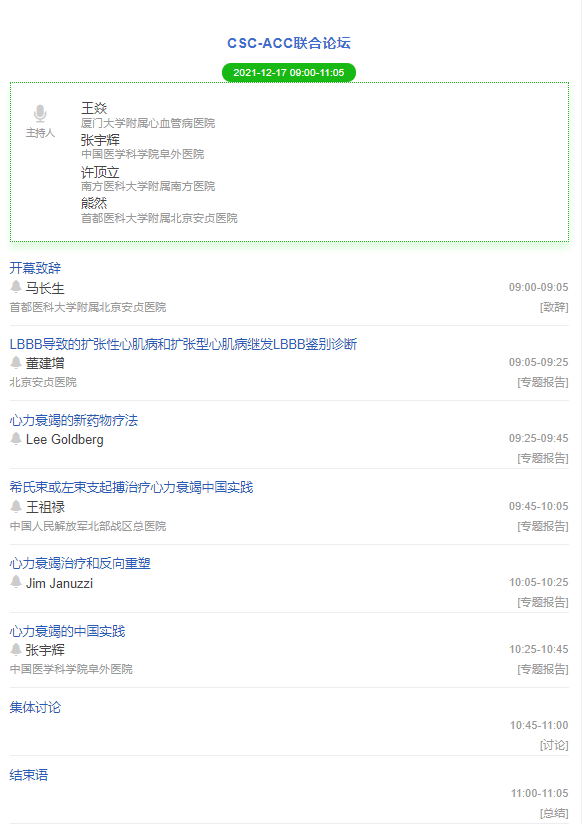Click affiliation 厦门大学附属心血管病医院
Viewport: 582px width, 824px height.
[148, 123]
